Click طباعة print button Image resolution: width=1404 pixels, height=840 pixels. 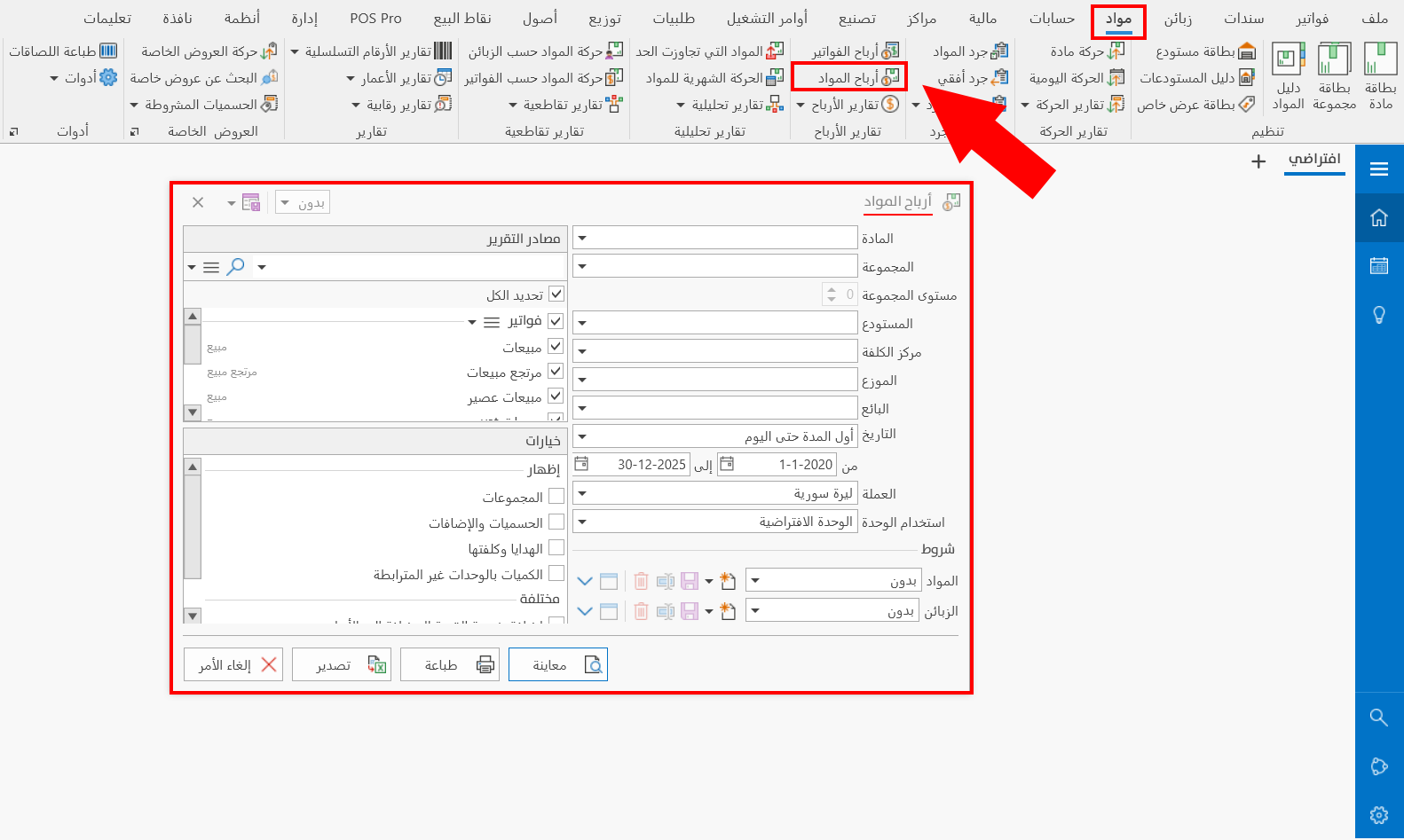450,664
